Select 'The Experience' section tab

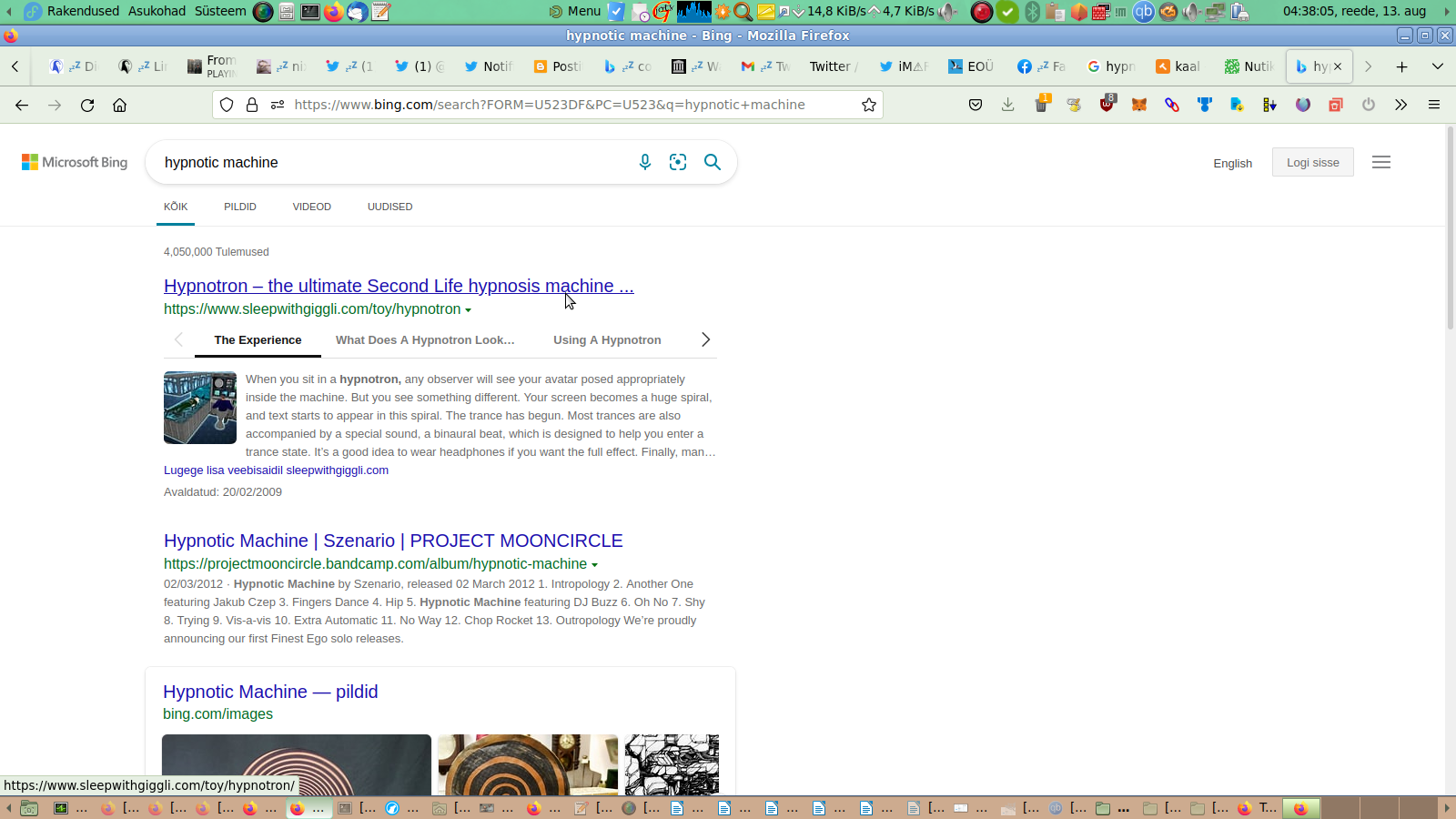pos(258,339)
